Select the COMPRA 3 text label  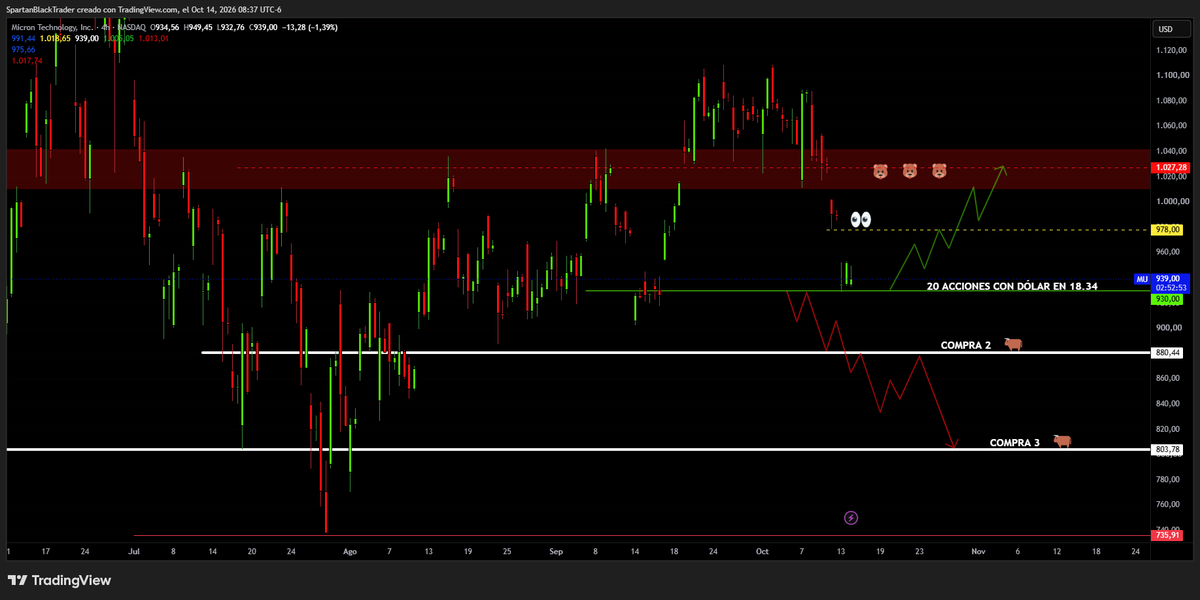point(1015,442)
